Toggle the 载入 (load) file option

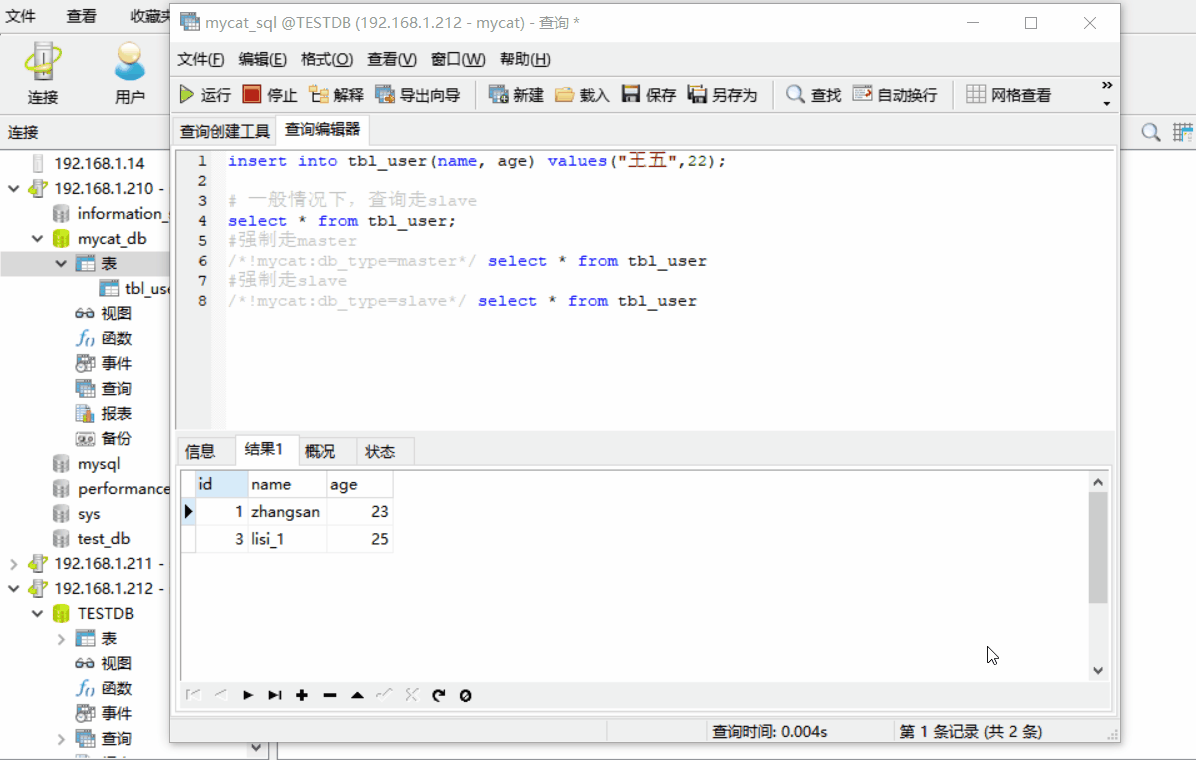(x=582, y=95)
